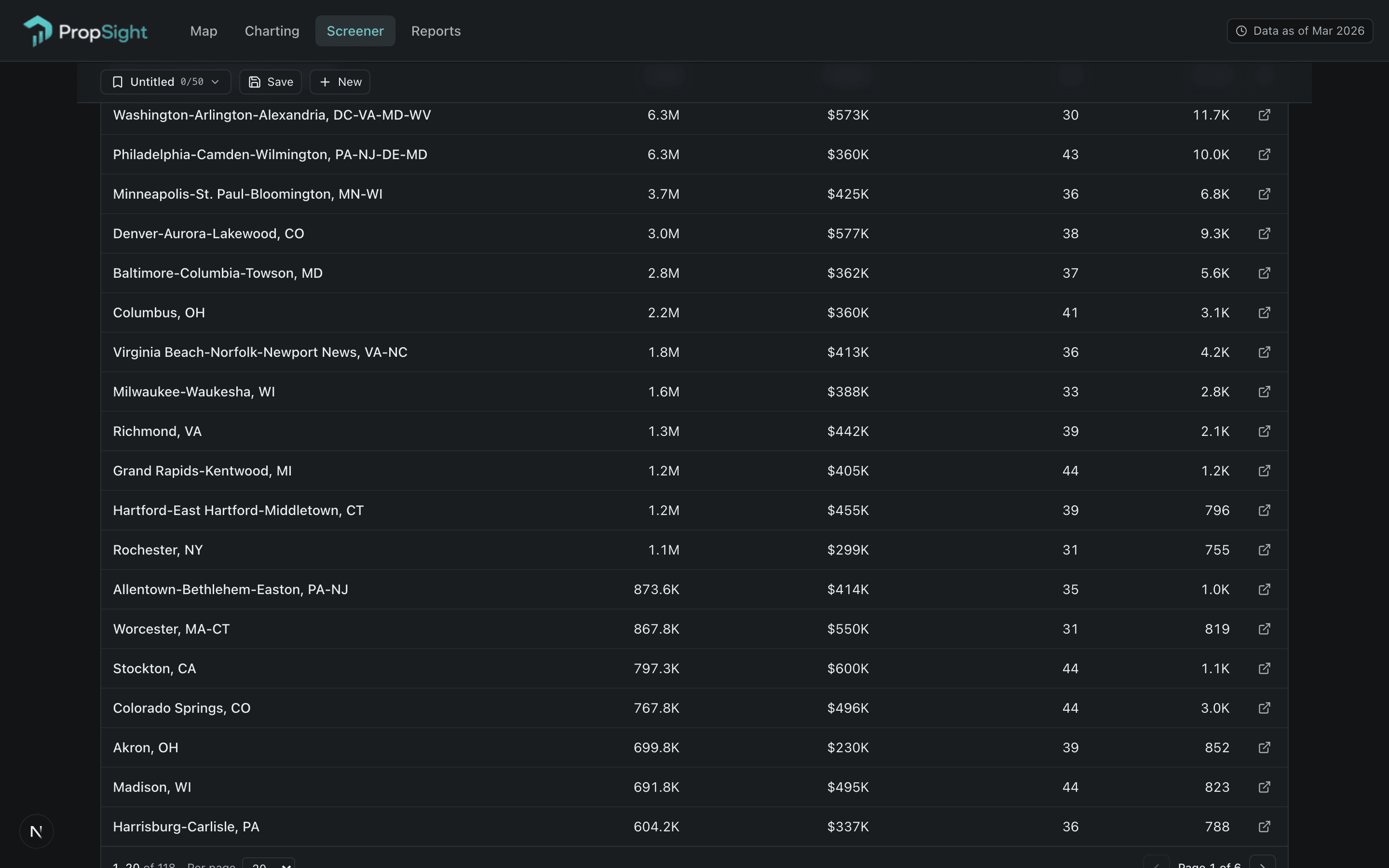Viewport: 1389px width, 868px height.
Task: Open external link for Milwaukee-Waukesha row
Action: [x=1264, y=392]
